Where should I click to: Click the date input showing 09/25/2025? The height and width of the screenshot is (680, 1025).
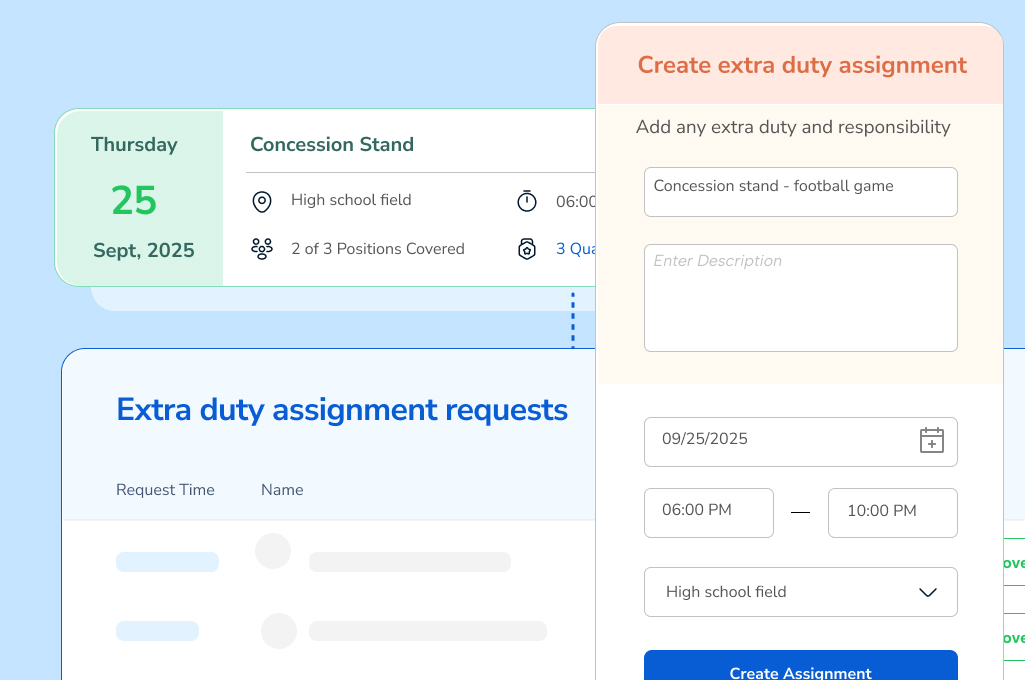780,441
